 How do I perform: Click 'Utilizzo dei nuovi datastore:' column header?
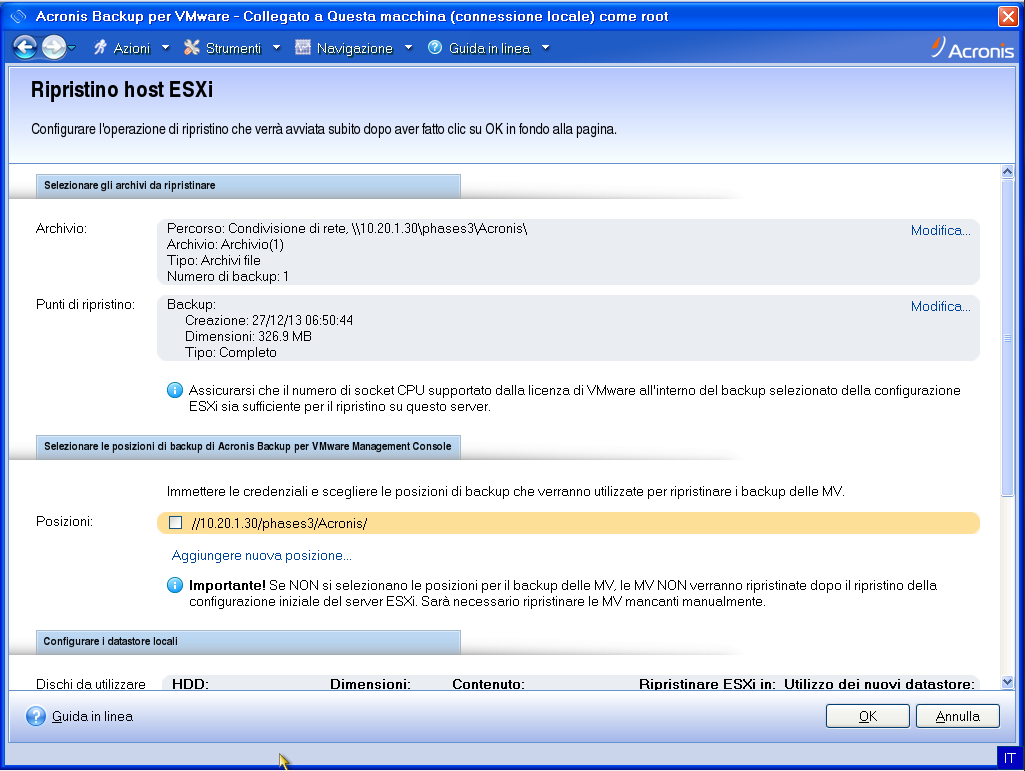pos(879,684)
